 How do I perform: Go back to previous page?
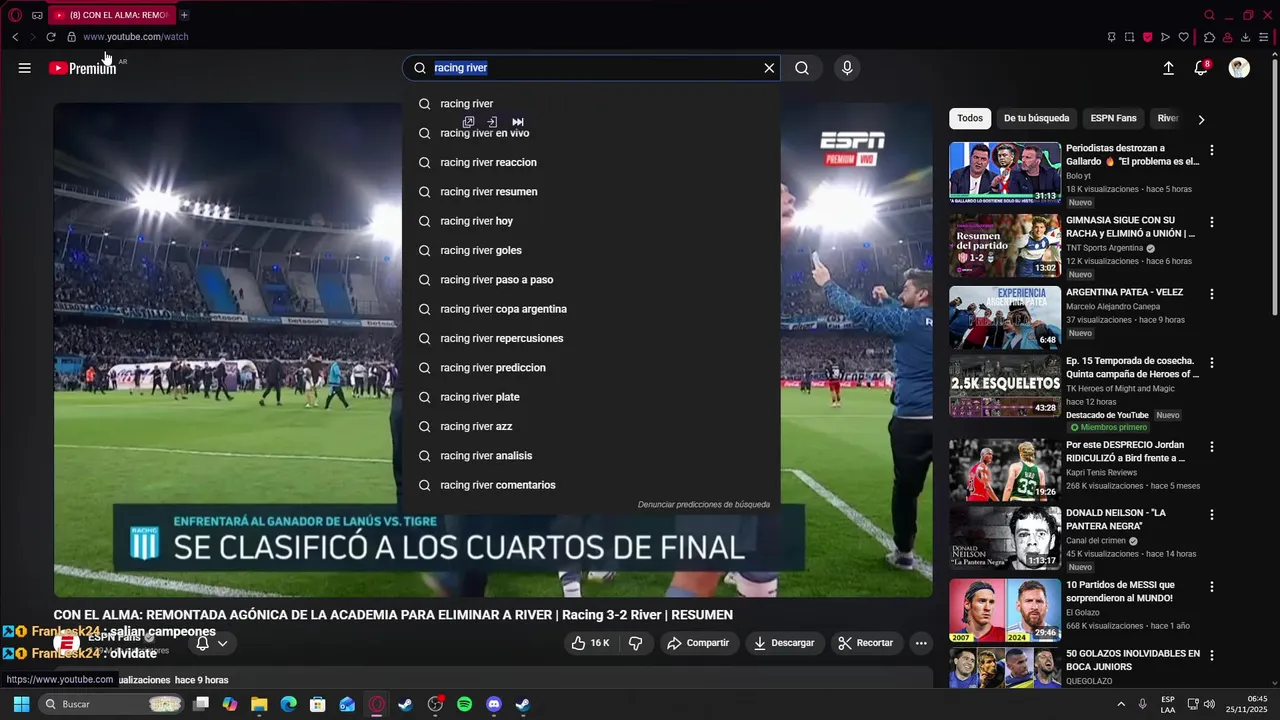coord(15,37)
